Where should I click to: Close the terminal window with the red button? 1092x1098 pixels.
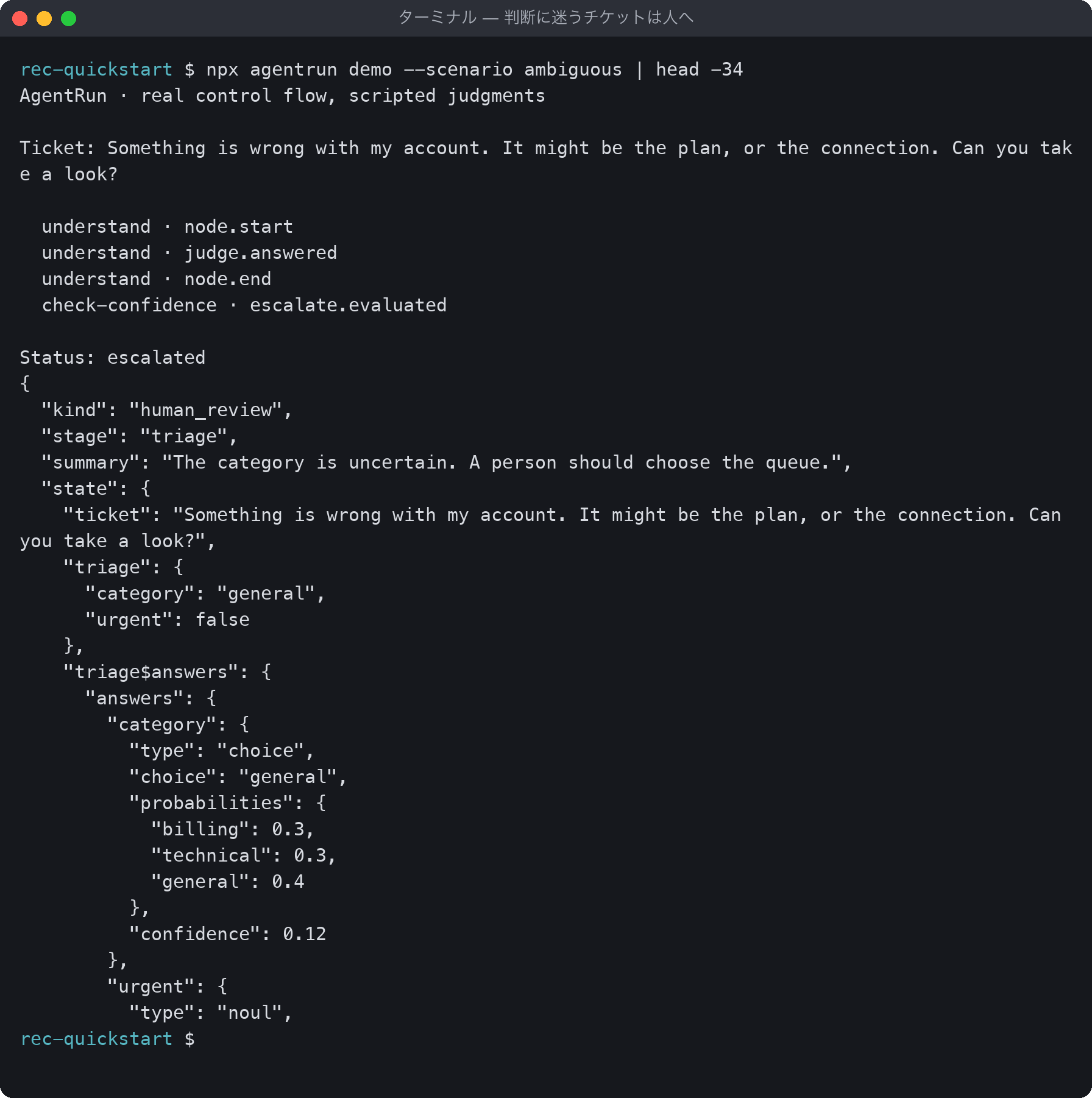tap(20, 18)
